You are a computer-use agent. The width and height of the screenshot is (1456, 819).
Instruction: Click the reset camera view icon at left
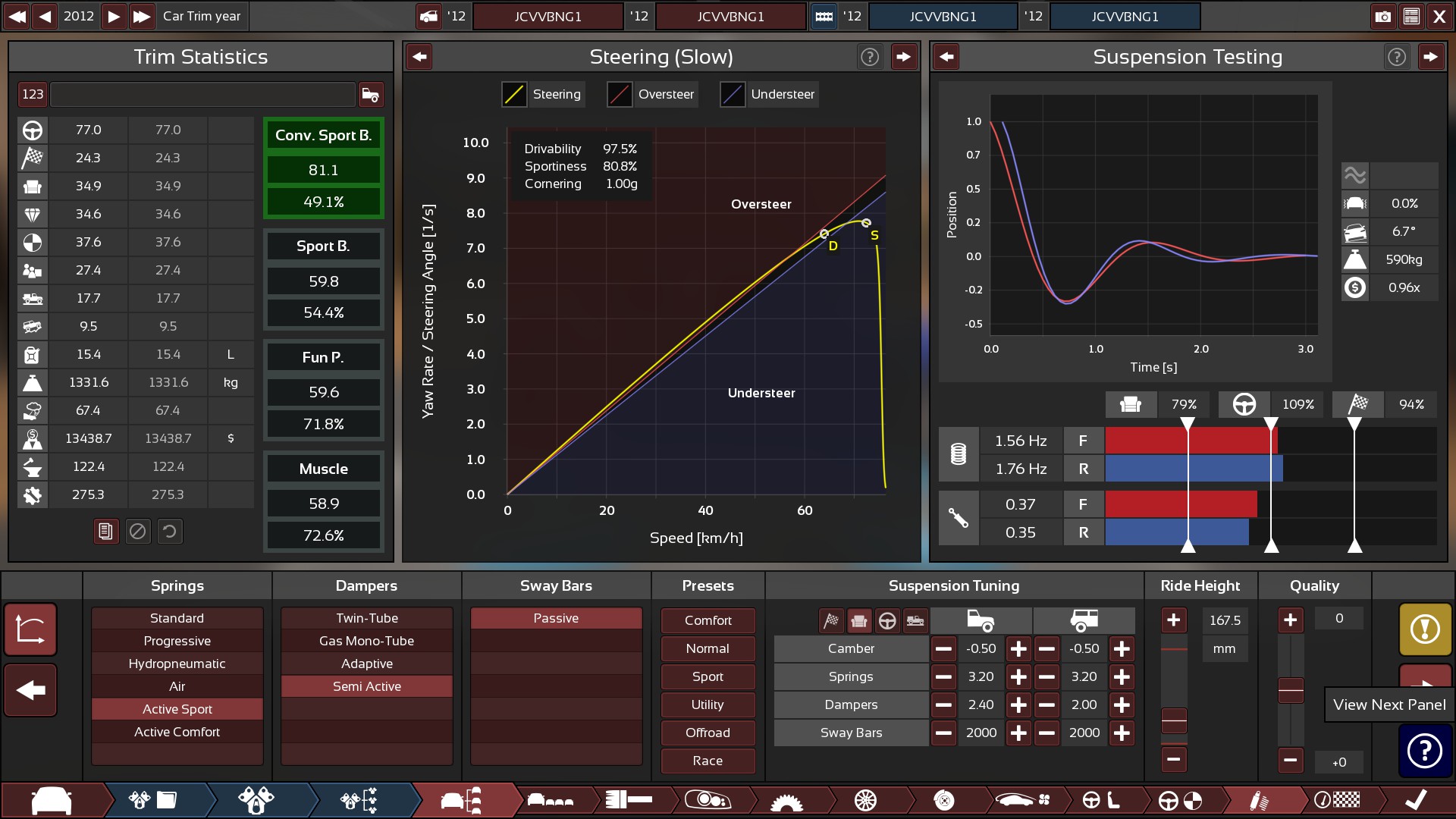(30, 629)
